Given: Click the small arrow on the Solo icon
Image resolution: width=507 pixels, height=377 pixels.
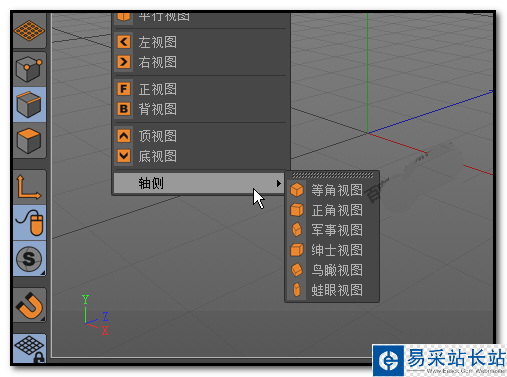Looking at the screenshot, I should (43, 273).
